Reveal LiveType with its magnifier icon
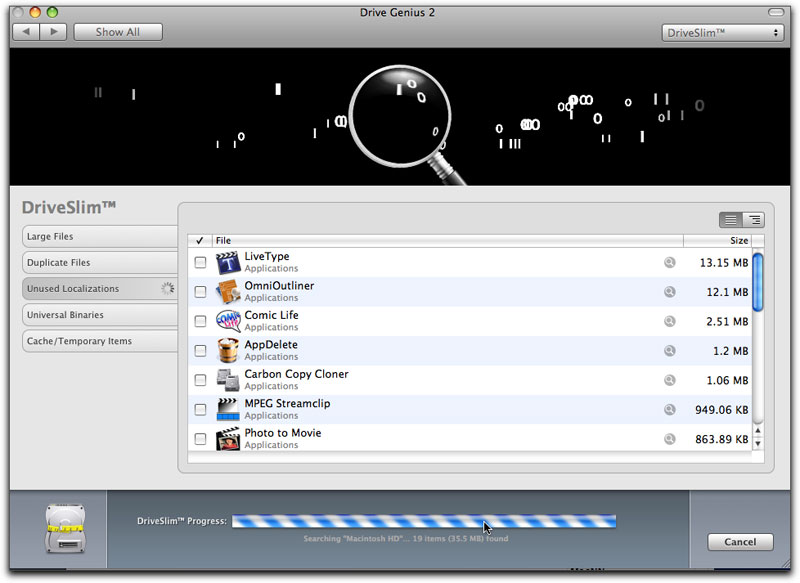This screenshot has width=800, height=583. click(x=669, y=262)
